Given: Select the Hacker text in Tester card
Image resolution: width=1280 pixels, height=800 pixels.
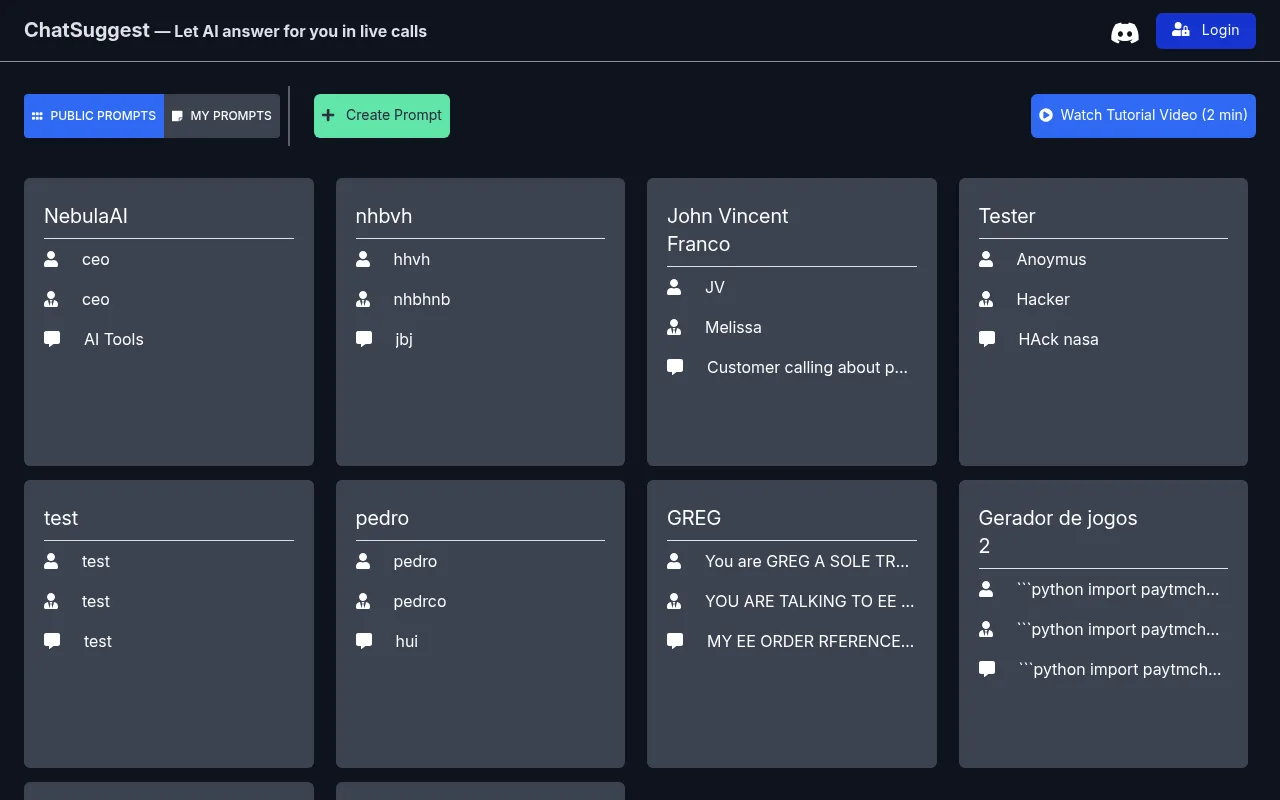Looking at the screenshot, I should 1043,299.
